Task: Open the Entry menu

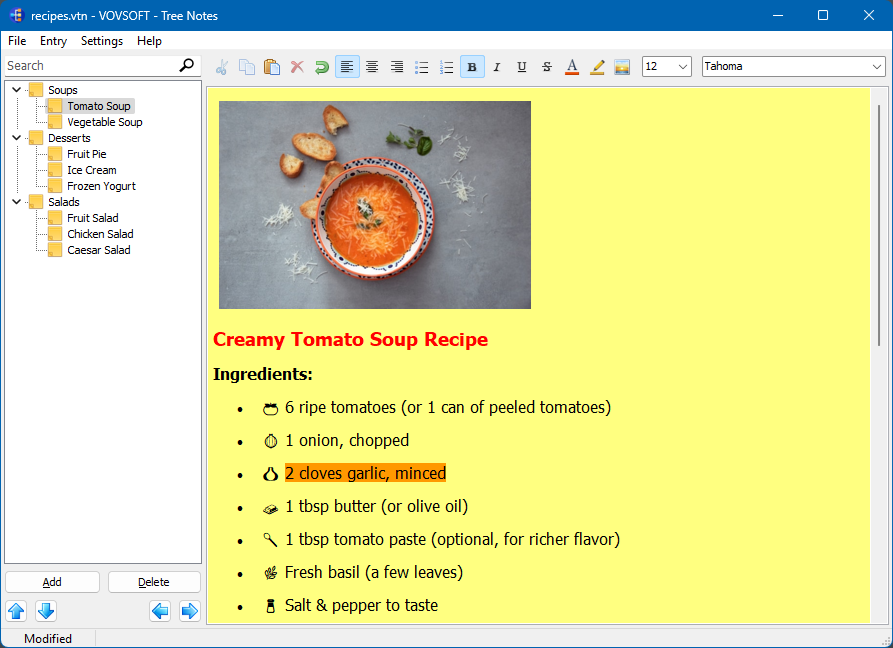Action: [53, 41]
